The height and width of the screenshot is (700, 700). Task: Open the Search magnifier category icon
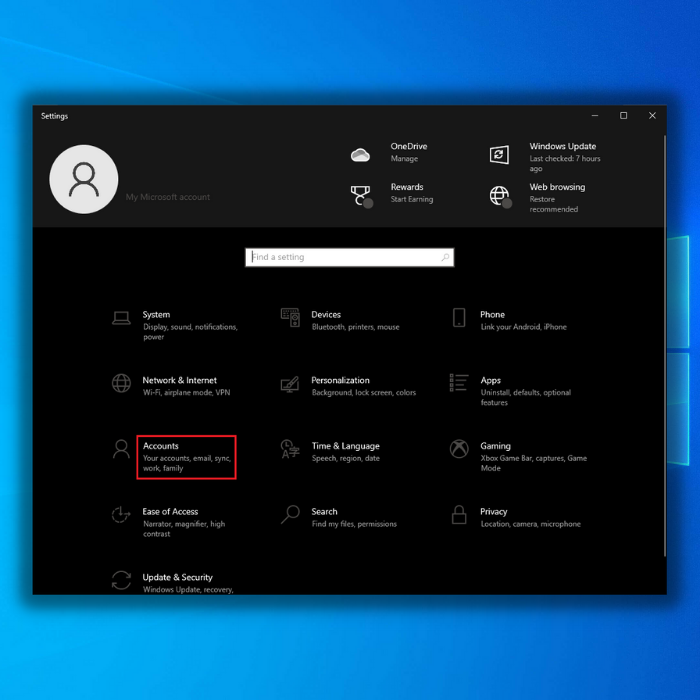[x=290, y=514]
